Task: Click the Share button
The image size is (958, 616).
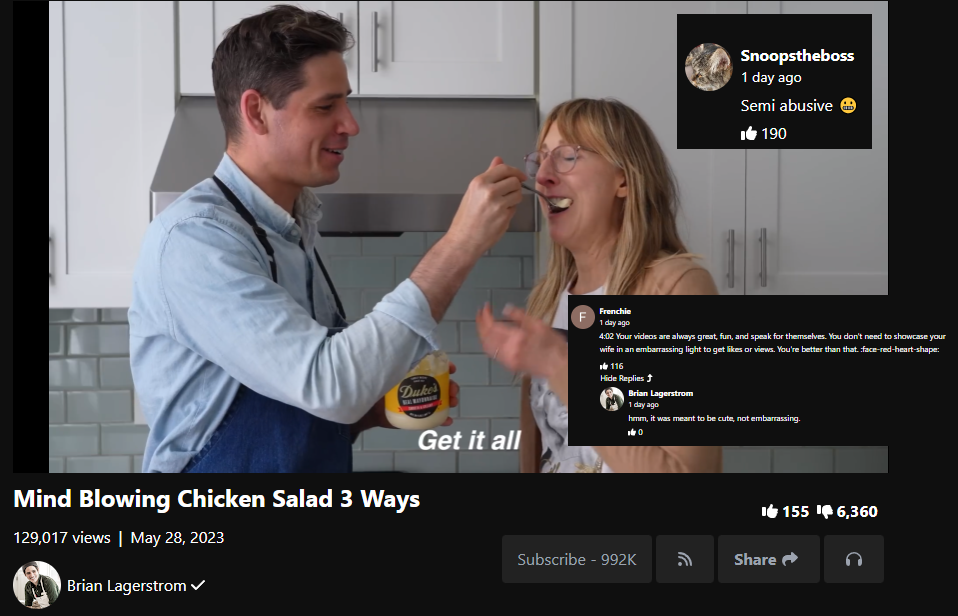Action: point(768,559)
